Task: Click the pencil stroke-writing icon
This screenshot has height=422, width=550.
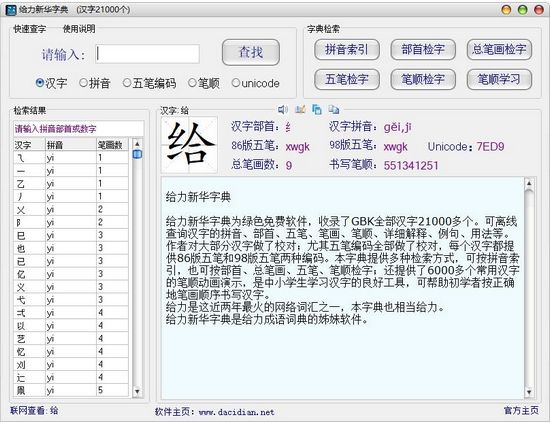Action: click(300, 109)
